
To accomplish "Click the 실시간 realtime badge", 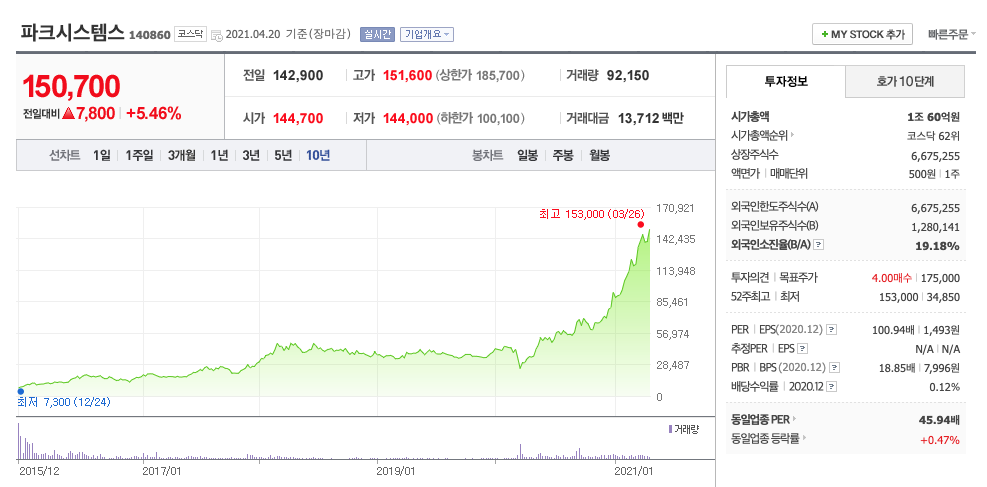I will pyautogui.click(x=377, y=34).
